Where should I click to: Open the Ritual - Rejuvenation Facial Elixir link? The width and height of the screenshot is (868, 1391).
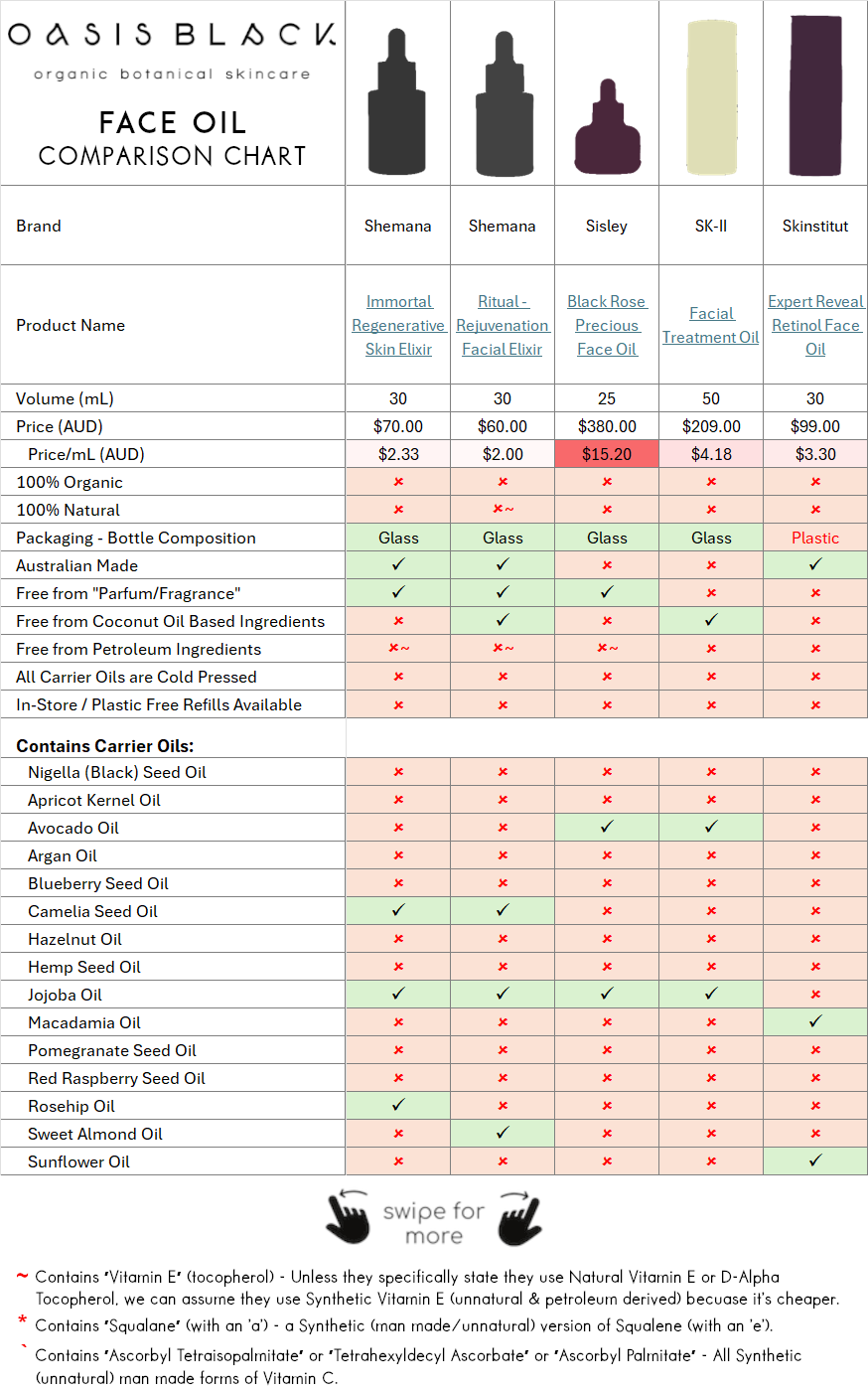tap(503, 325)
